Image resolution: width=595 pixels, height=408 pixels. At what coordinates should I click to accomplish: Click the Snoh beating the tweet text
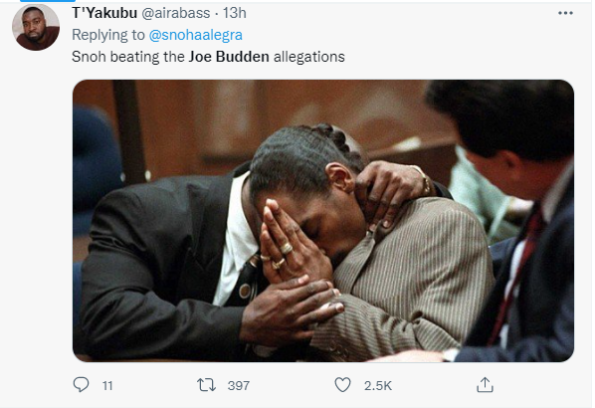pos(128,57)
